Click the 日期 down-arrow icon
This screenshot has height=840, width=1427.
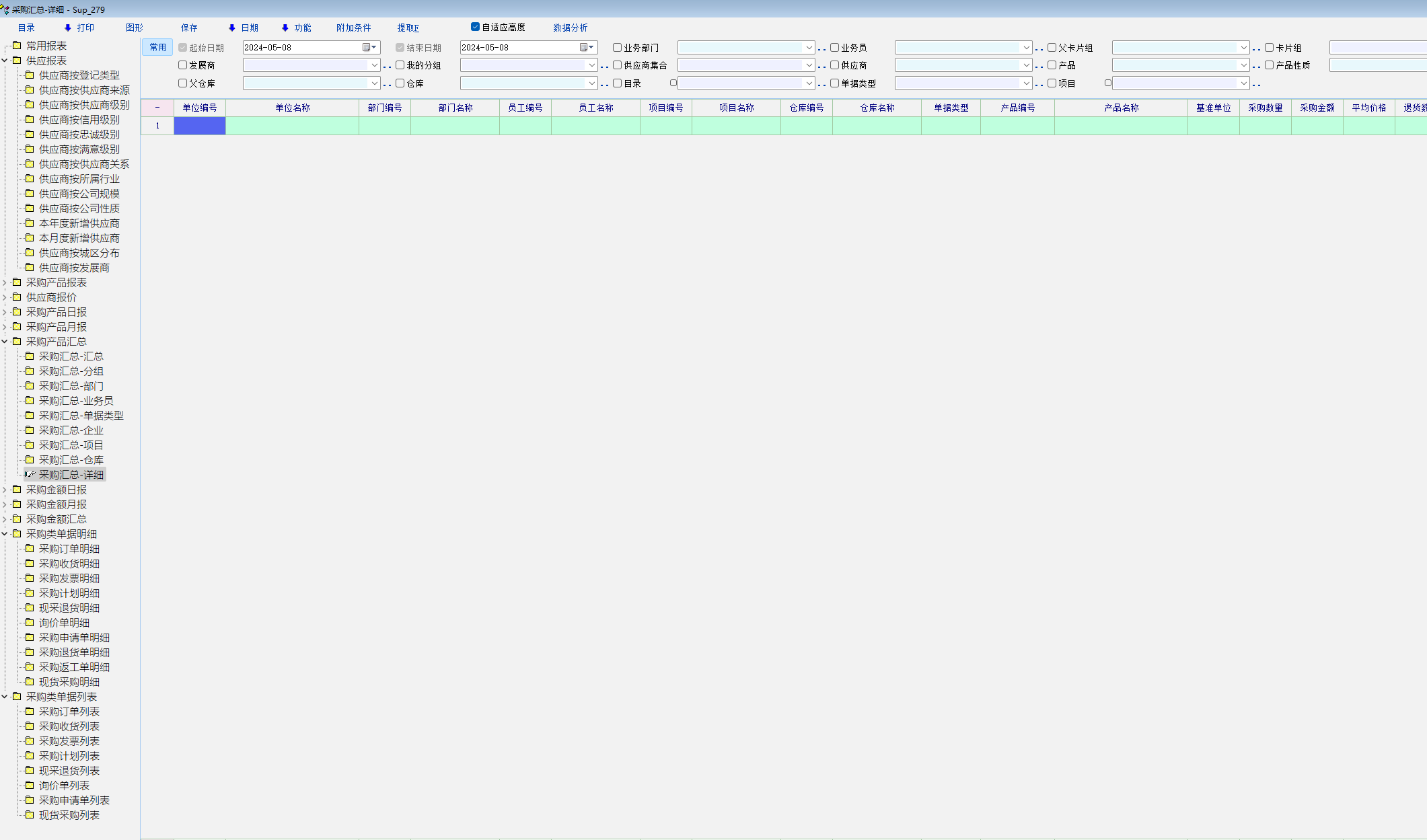pos(231,28)
